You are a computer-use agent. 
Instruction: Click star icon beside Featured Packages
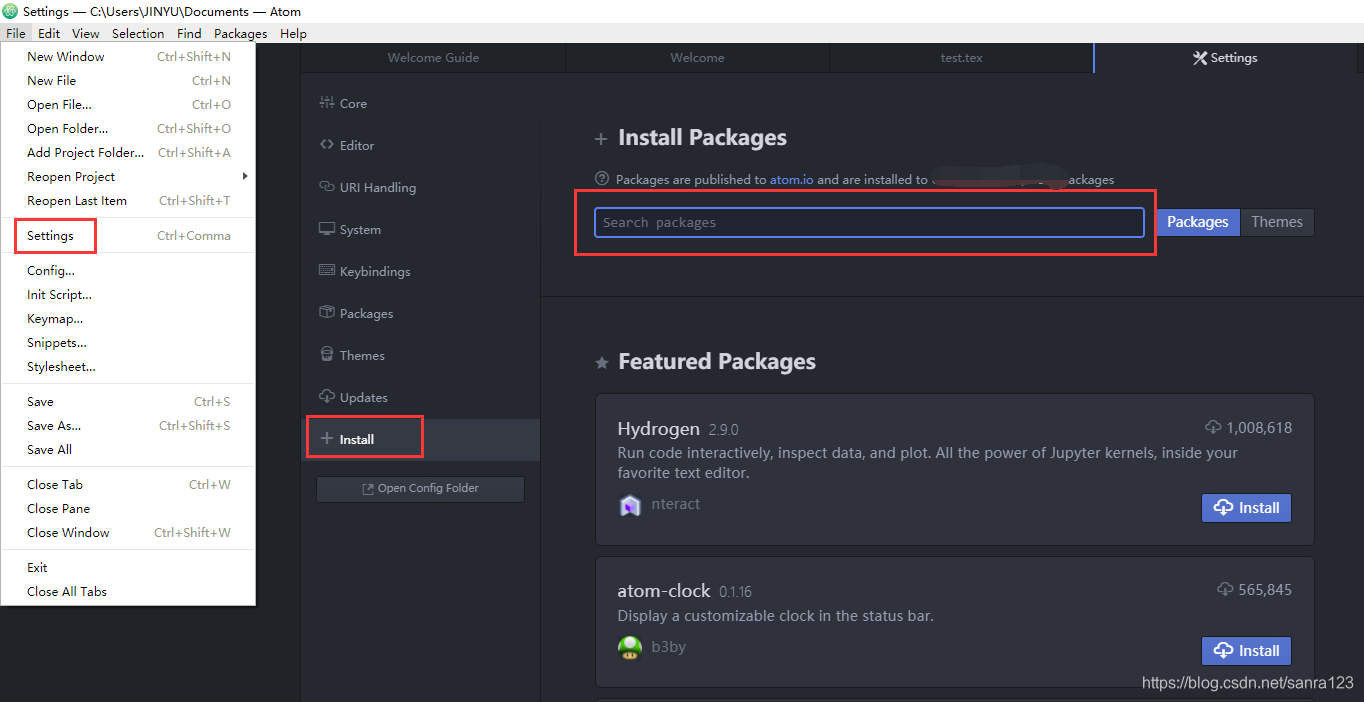point(601,363)
